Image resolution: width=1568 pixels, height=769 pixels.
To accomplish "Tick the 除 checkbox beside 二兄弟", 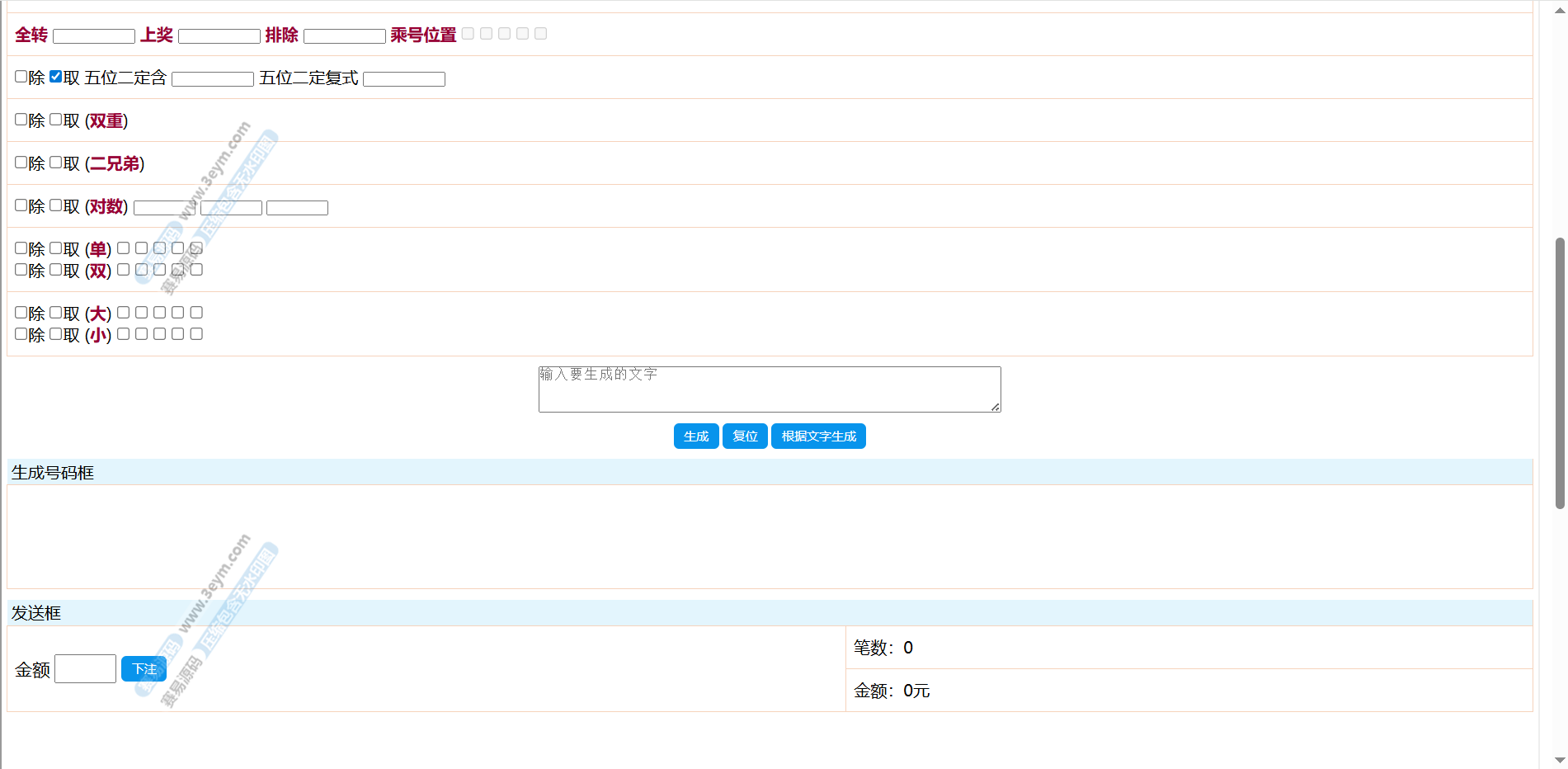I will [21, 163].
